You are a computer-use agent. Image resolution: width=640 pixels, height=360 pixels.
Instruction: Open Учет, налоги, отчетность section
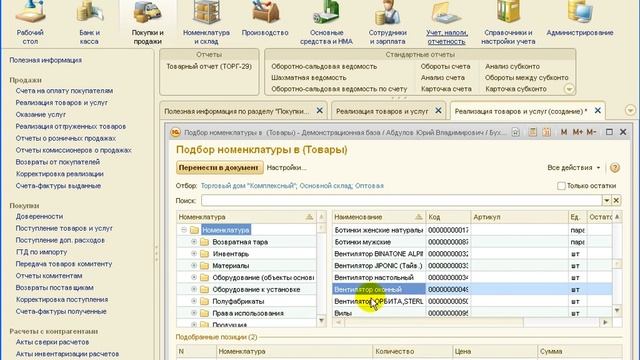(x=447, y=22)
